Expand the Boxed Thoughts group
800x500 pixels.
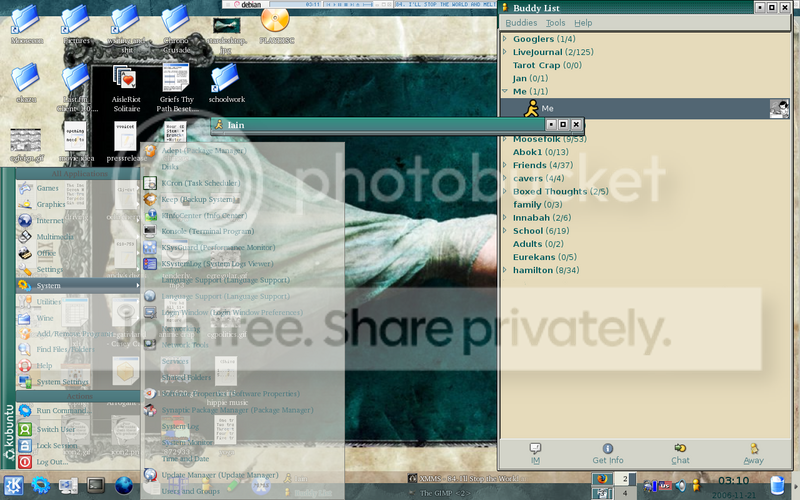[505, 191]
